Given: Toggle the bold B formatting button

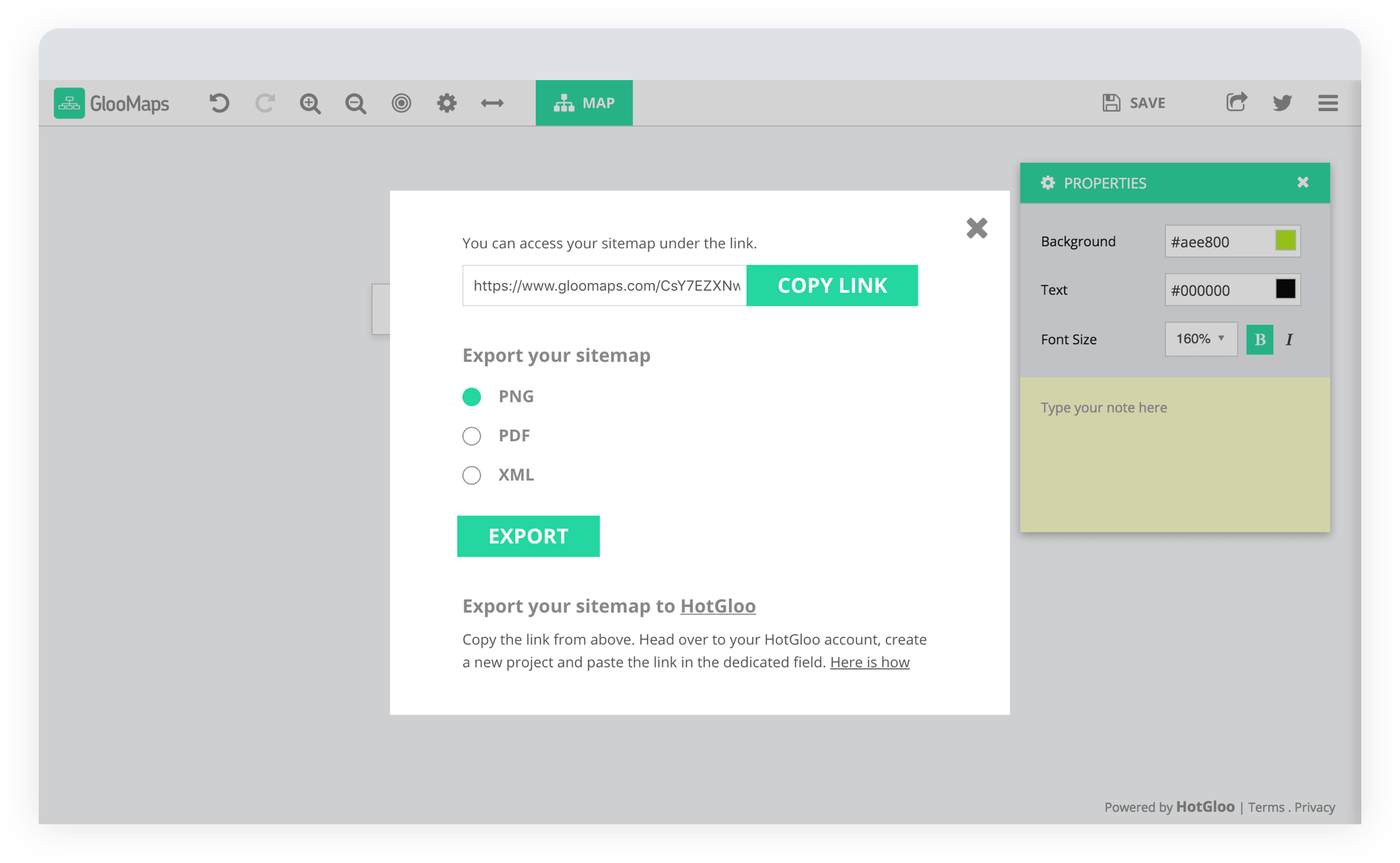Looking at the screenshot, I should pos(1259,340).
